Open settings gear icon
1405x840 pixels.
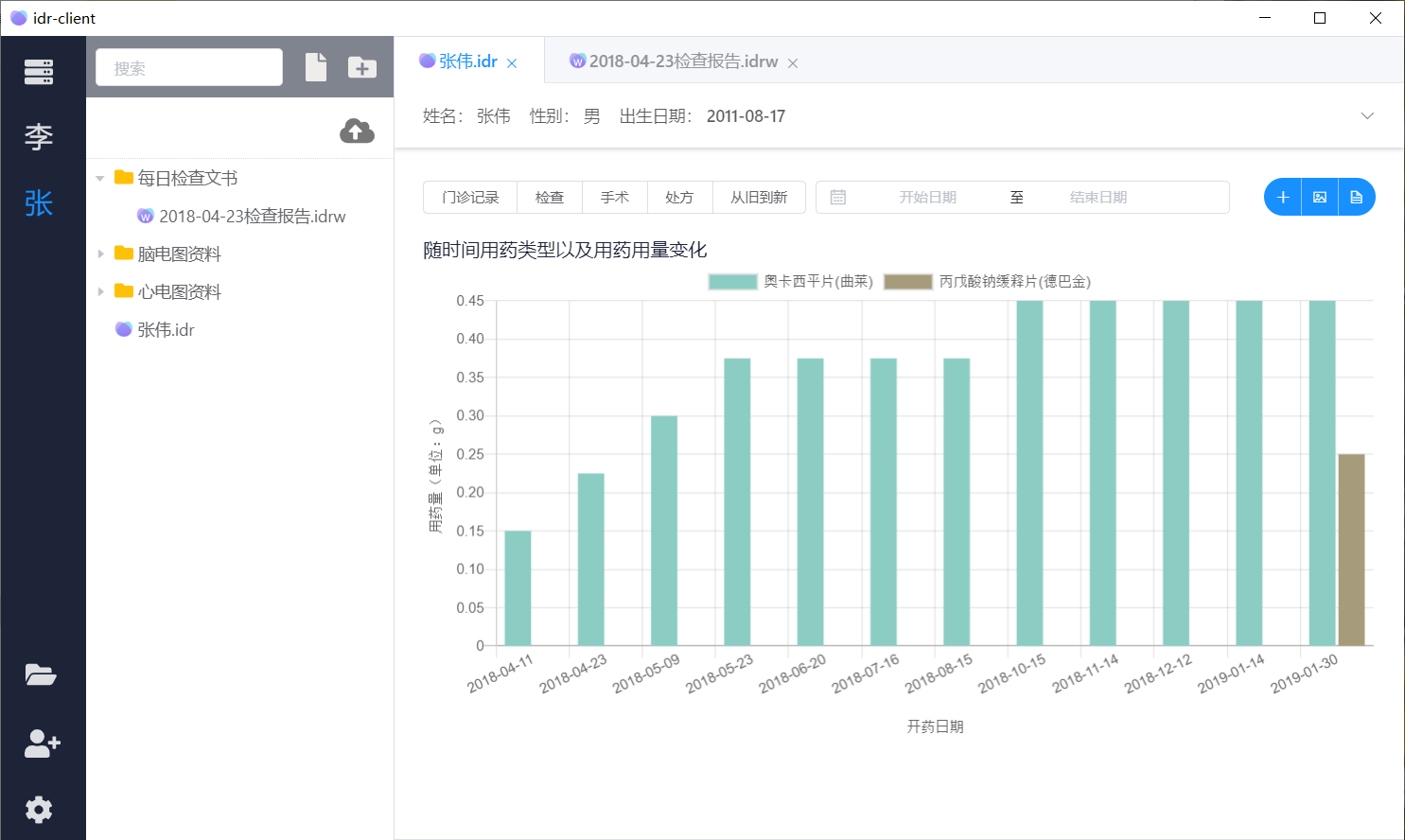click(x=39, y=810)
